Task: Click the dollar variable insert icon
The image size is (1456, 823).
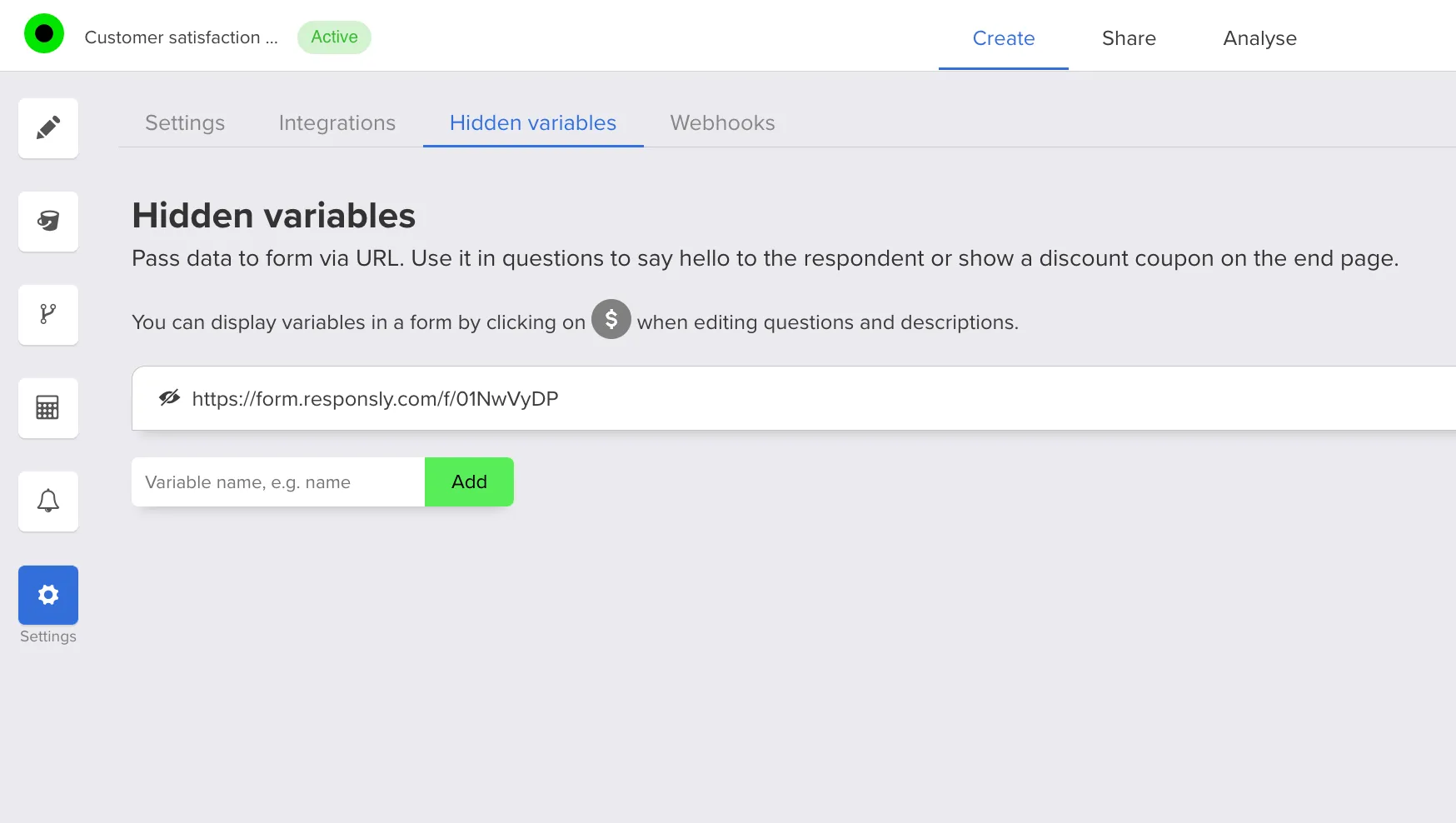Action: pyautogui.click(x=611, y=320)
